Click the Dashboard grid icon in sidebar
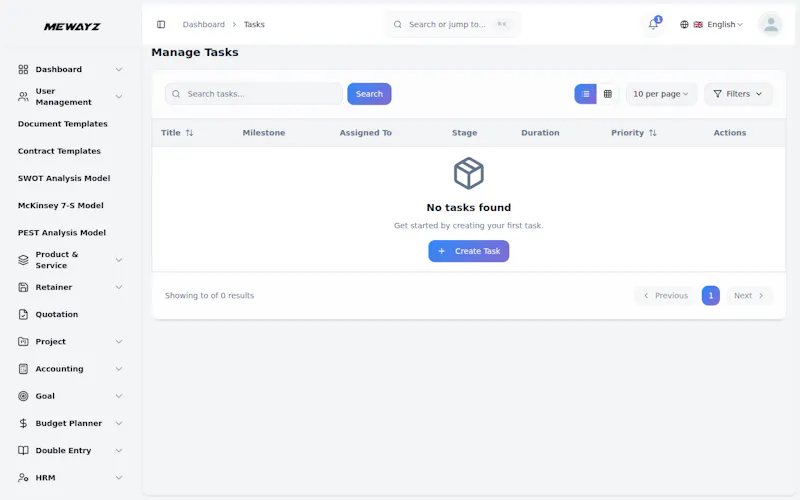This screenshot has height=500, width=800. tap(23, 69)
